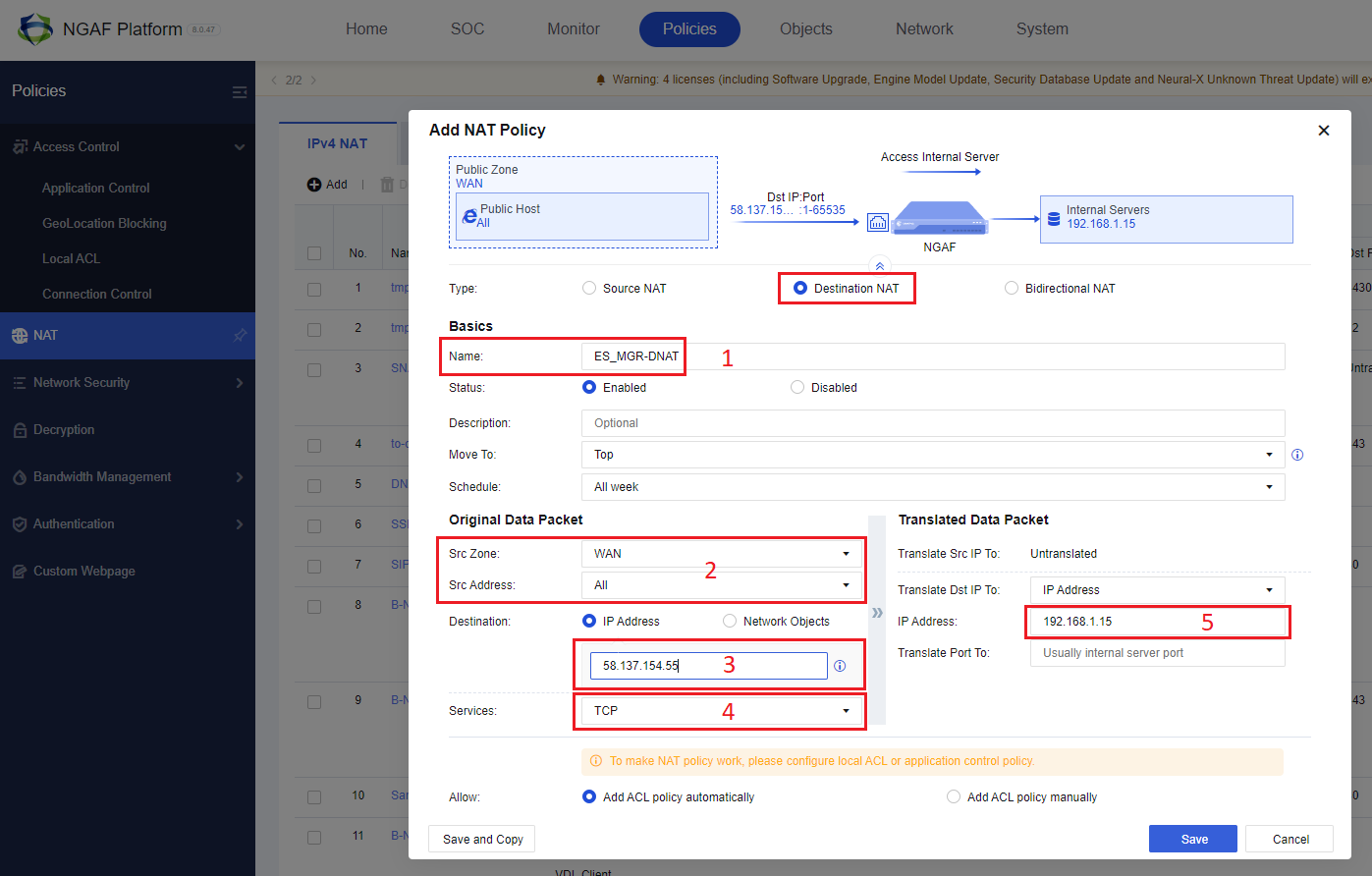Click the Save button

[x=1194, y=839]
